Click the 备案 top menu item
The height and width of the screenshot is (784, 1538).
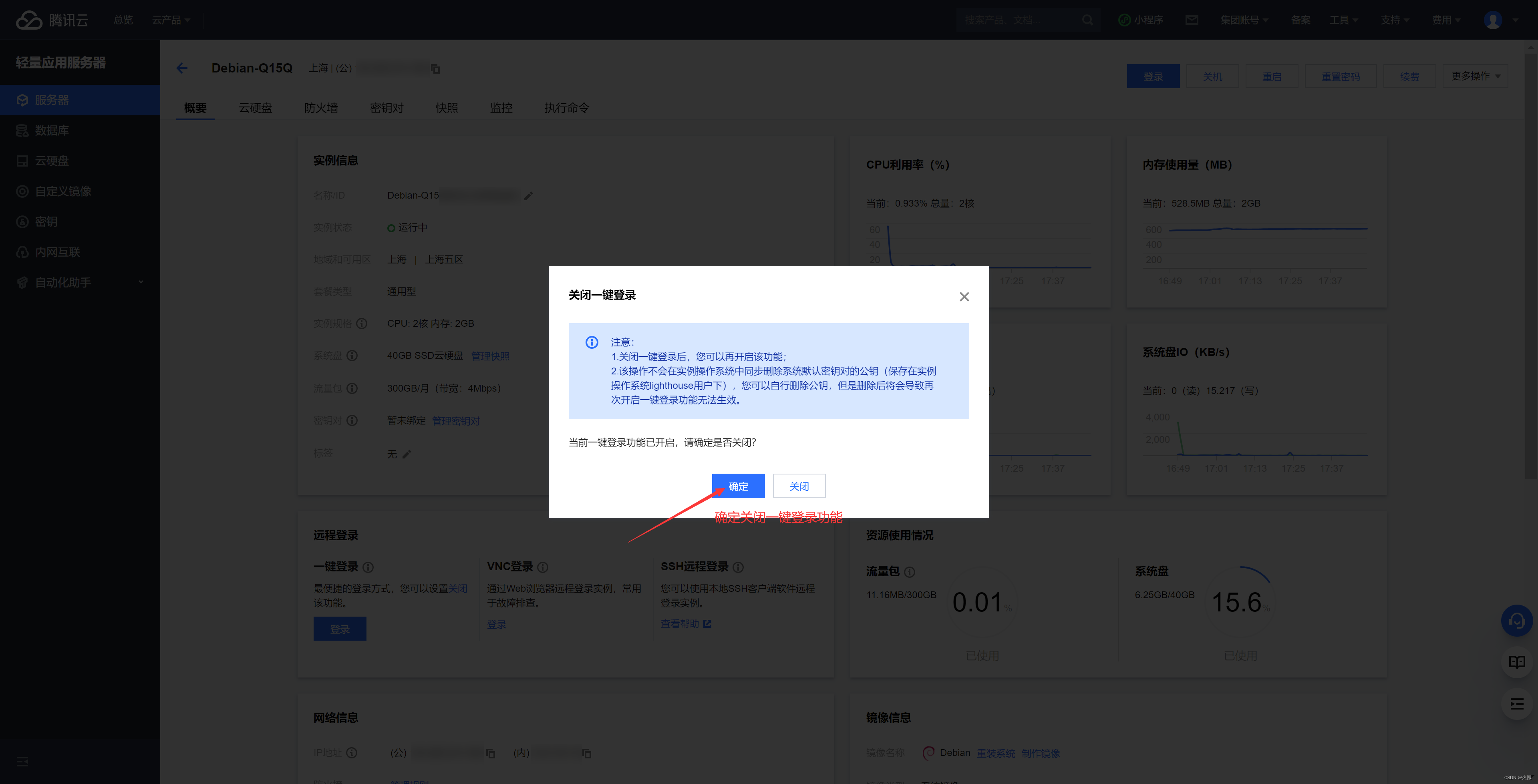pos(1300,20)
